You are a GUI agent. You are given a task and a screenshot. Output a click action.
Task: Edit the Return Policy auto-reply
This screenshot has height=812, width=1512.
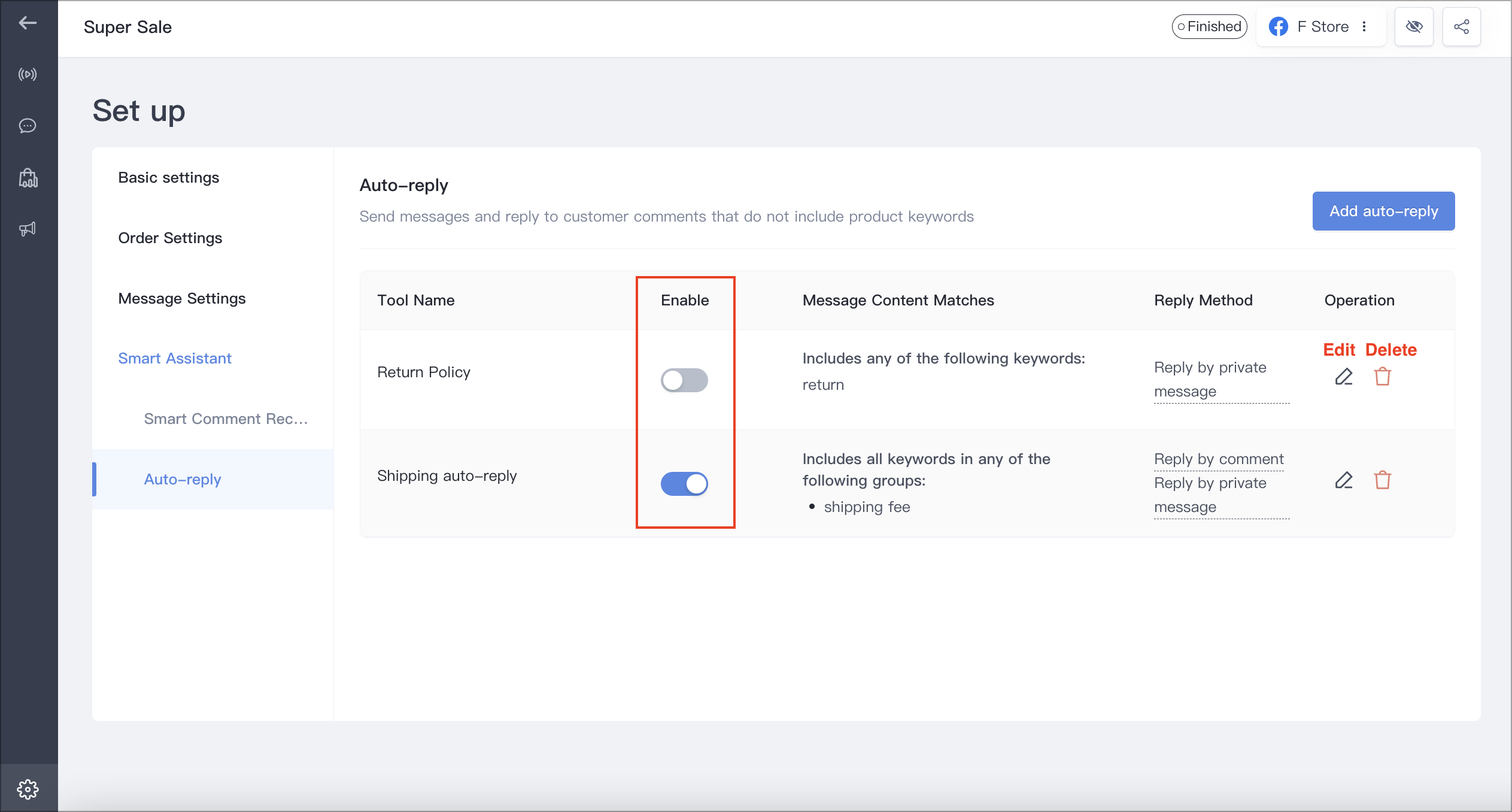point(1343,377)
